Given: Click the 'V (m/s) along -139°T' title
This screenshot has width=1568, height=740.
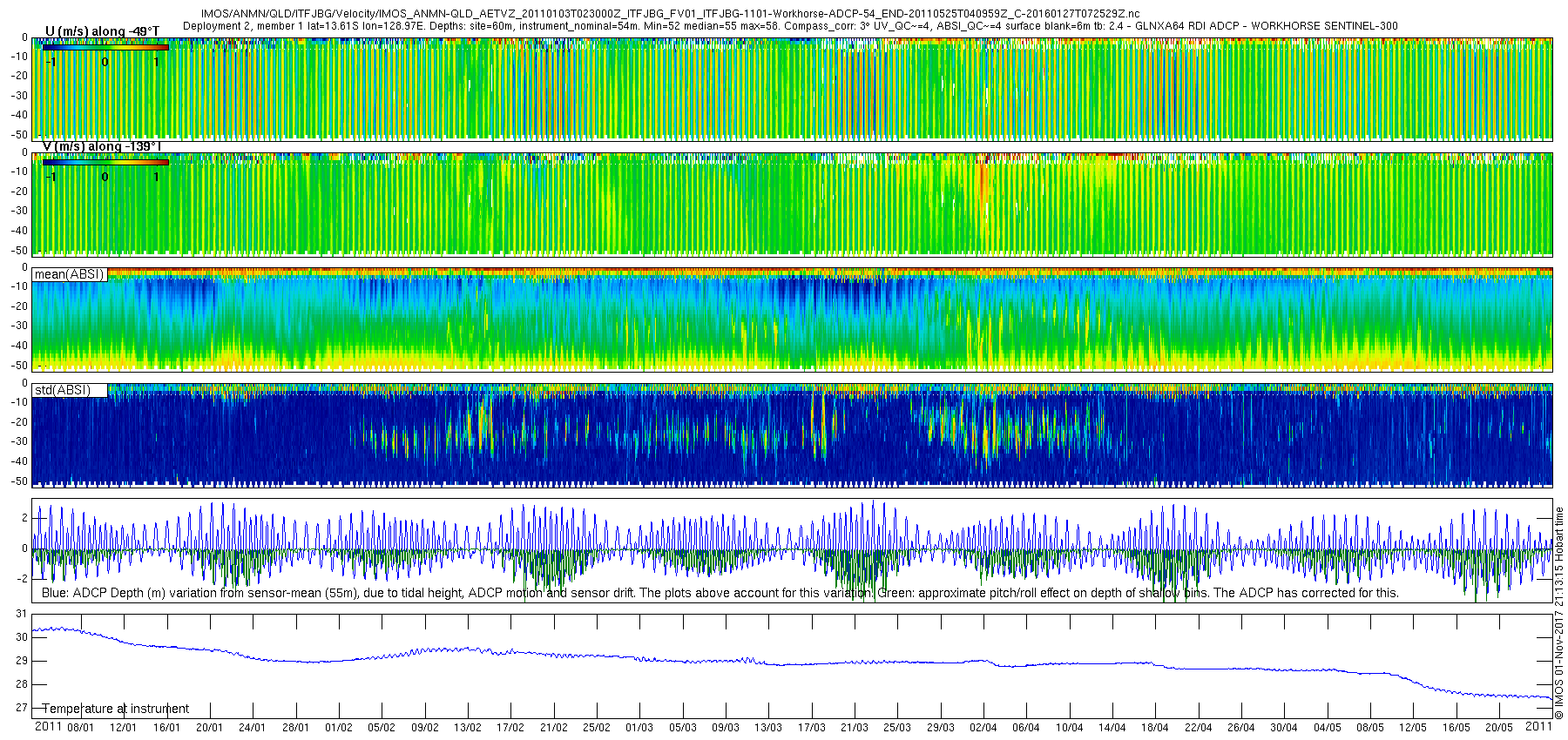Looking at the screenshot, I should 102,146.
